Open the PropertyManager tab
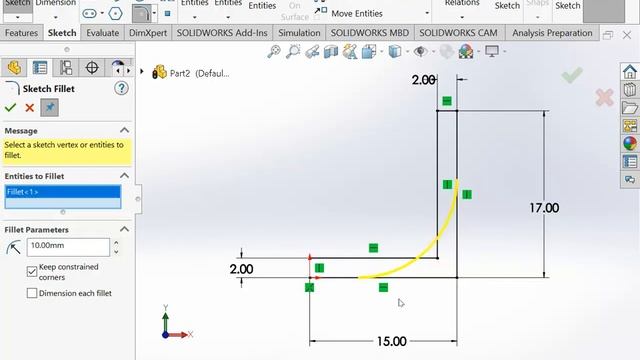 40,68
